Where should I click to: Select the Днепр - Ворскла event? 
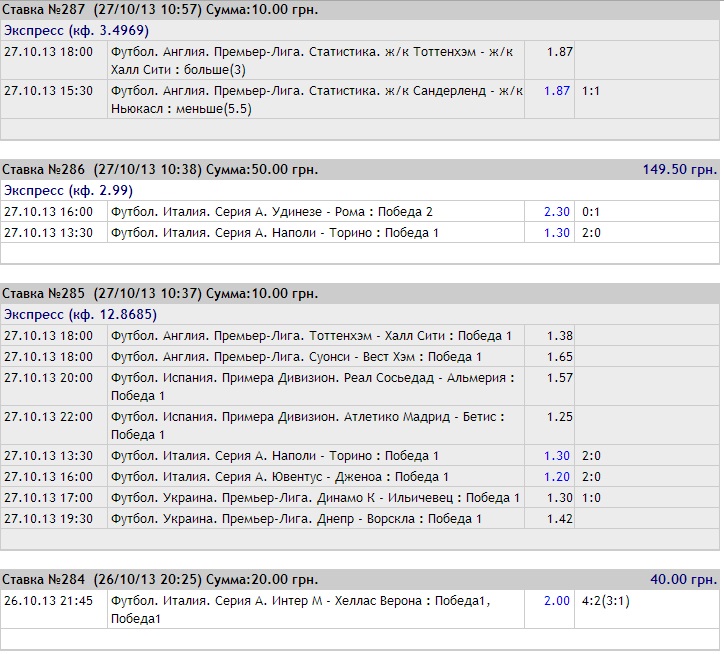296,519
